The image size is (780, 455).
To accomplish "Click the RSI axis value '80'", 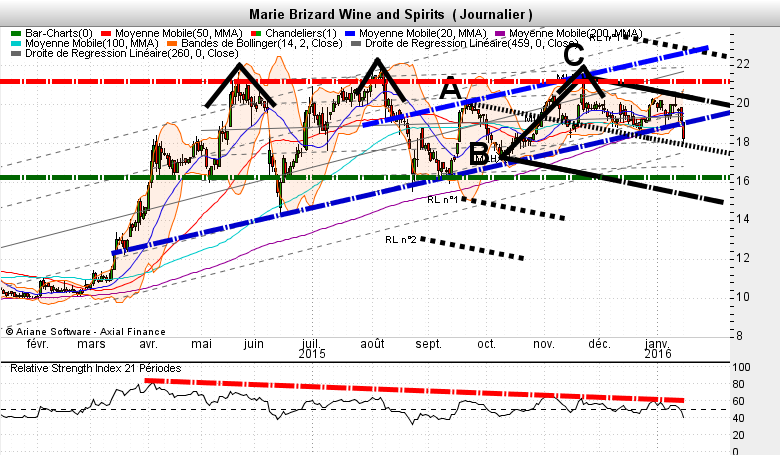I will click(x=738, y=384).
